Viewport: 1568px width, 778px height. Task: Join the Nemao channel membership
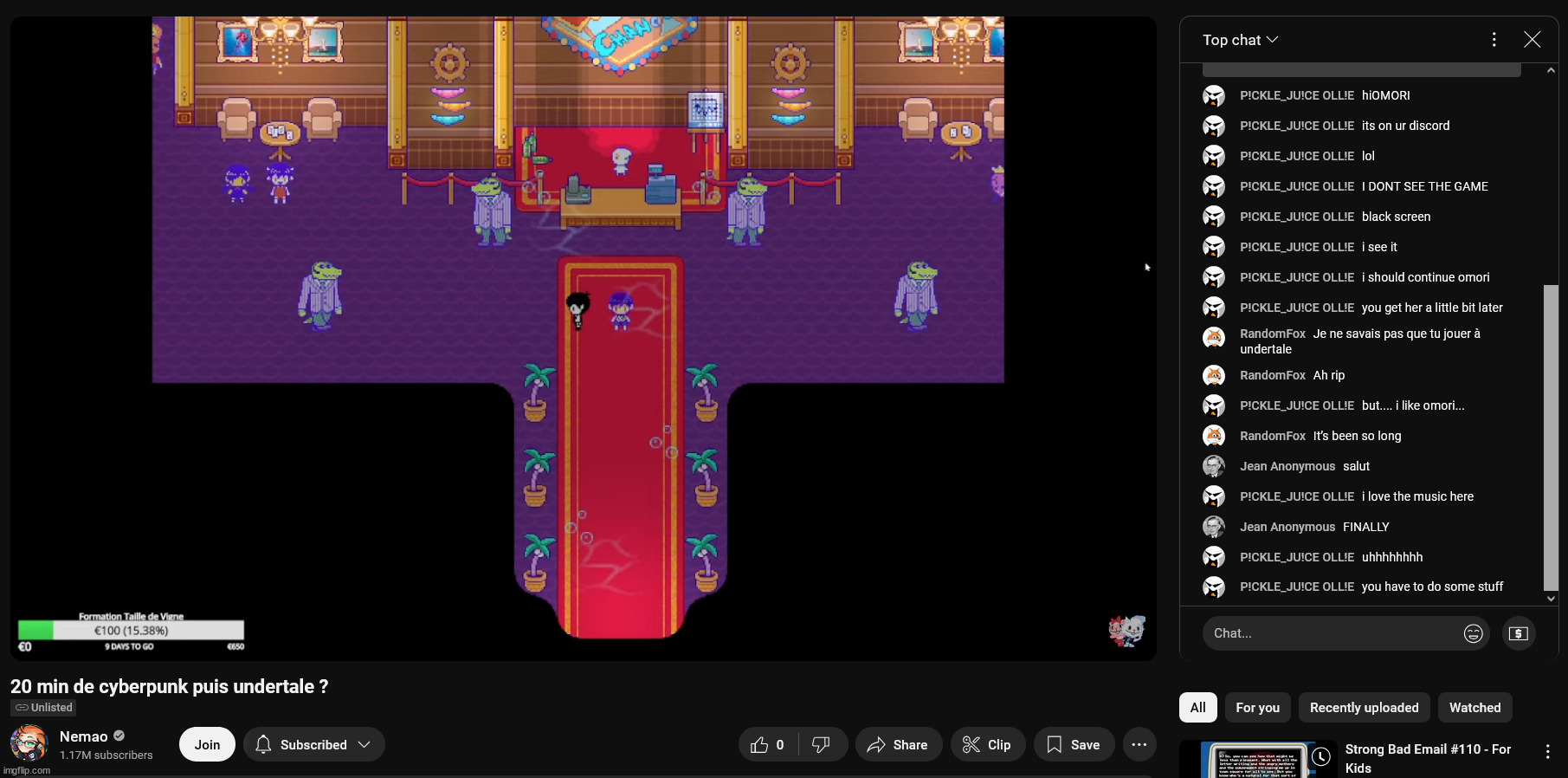207,745
